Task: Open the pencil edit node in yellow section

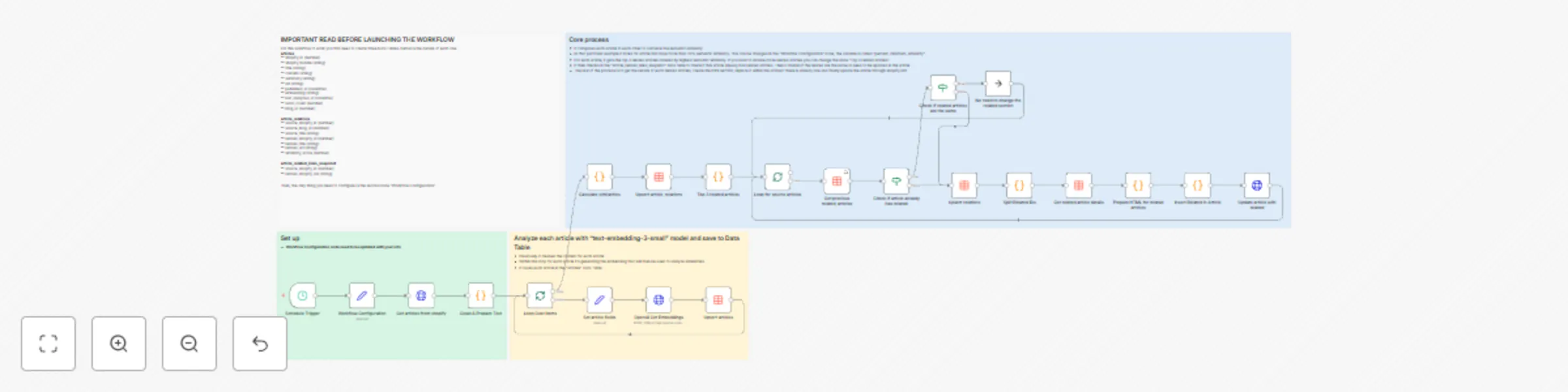Action: (x=599, y=300)
